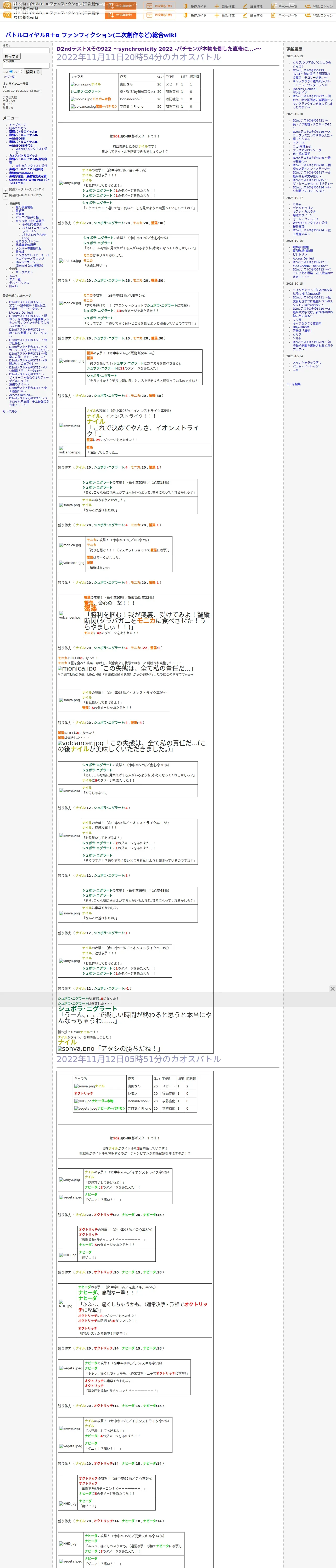Go to 直轄バトルロイヤル(無印)
This screenshot has height=1568, width=336.
click(26, 169)
